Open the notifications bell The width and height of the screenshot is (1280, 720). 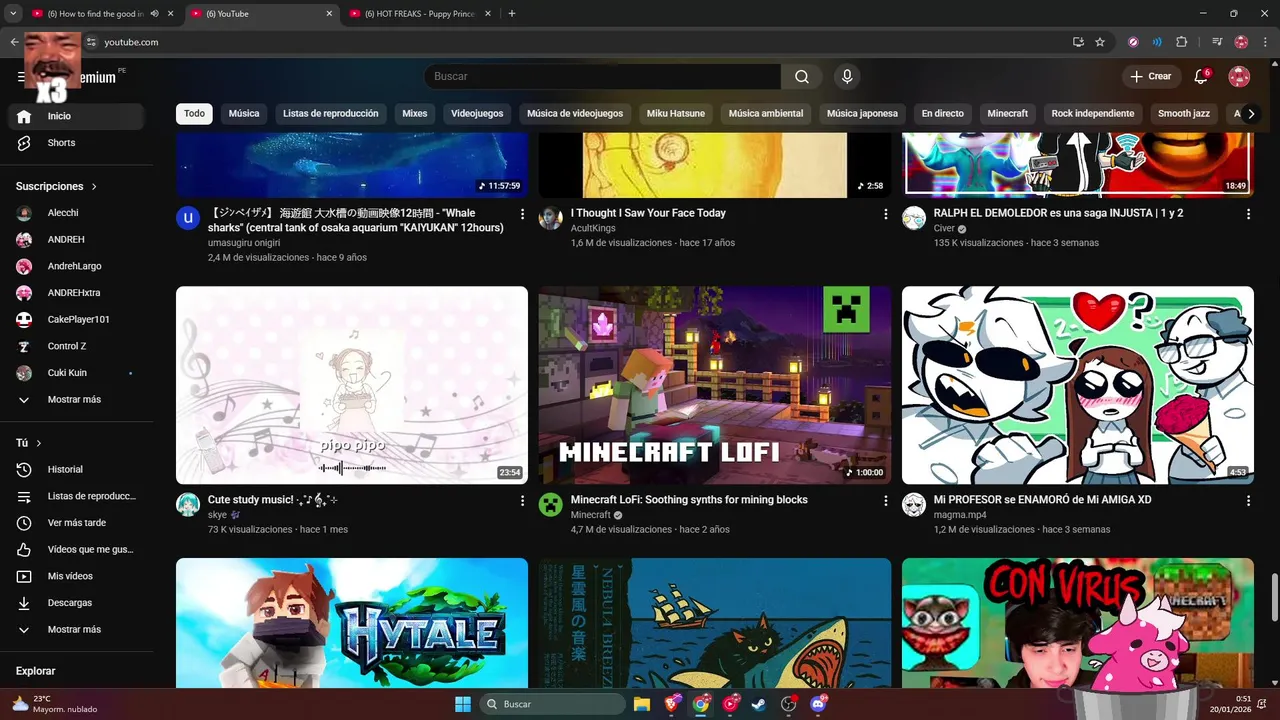1202,77
